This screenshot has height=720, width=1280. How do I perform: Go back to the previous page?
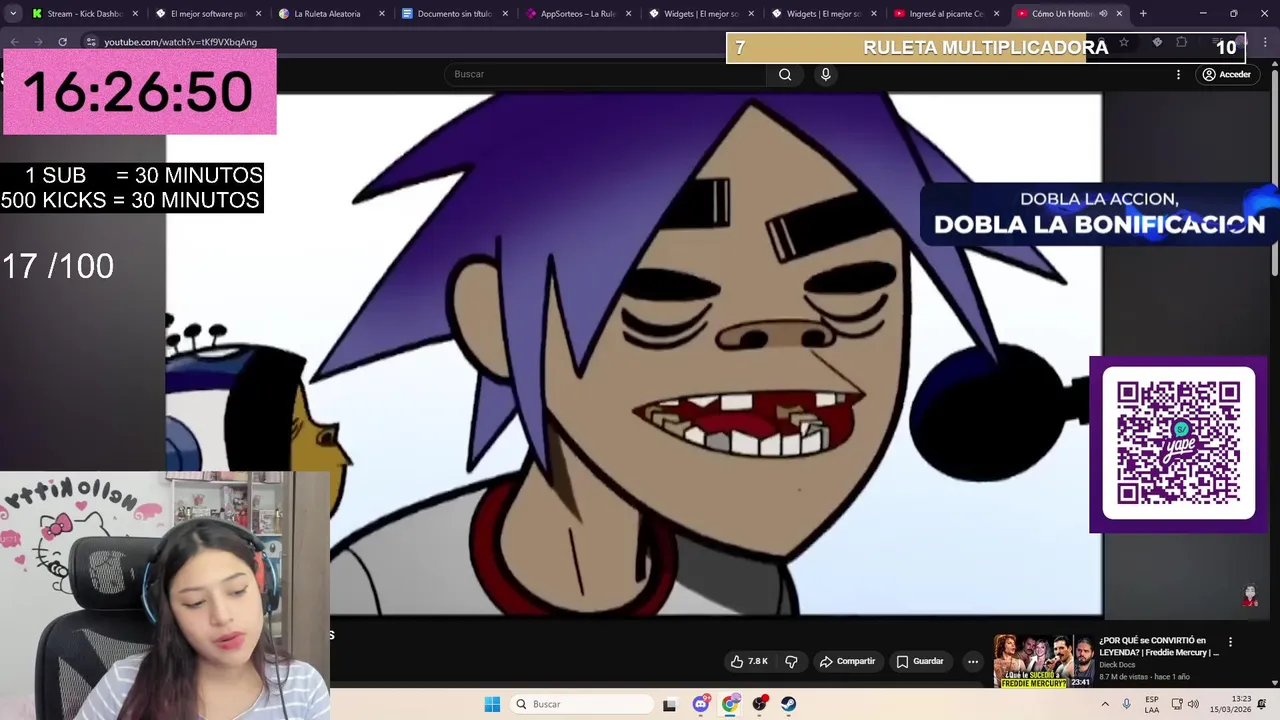click(x=14, y=42)
